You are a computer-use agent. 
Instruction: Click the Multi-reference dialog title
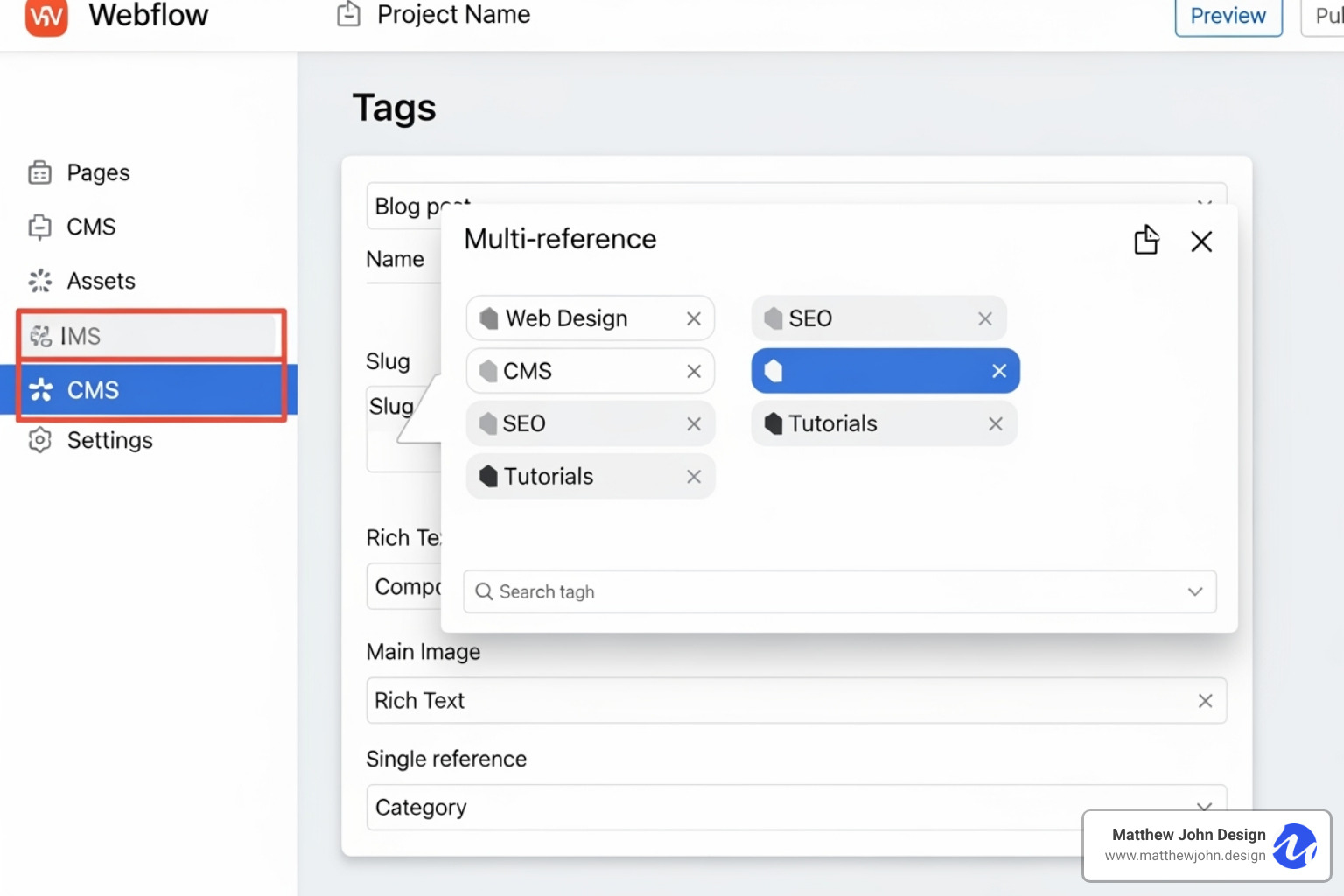coord(560,239)
